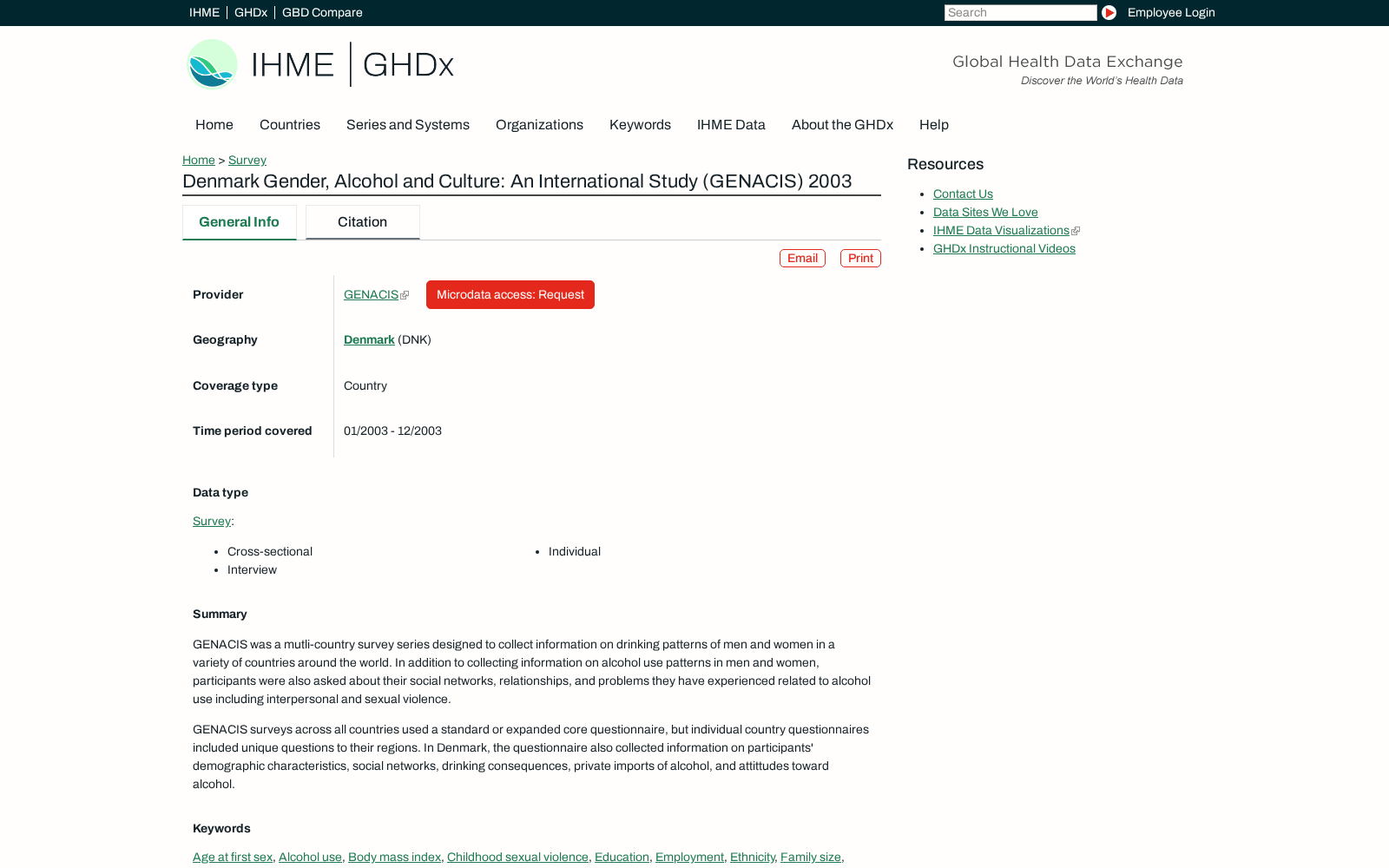Screen dimensions: 1389x868
Task: Switch to the General Info tab
Action: pyautogui.click(x=240, y=222)
